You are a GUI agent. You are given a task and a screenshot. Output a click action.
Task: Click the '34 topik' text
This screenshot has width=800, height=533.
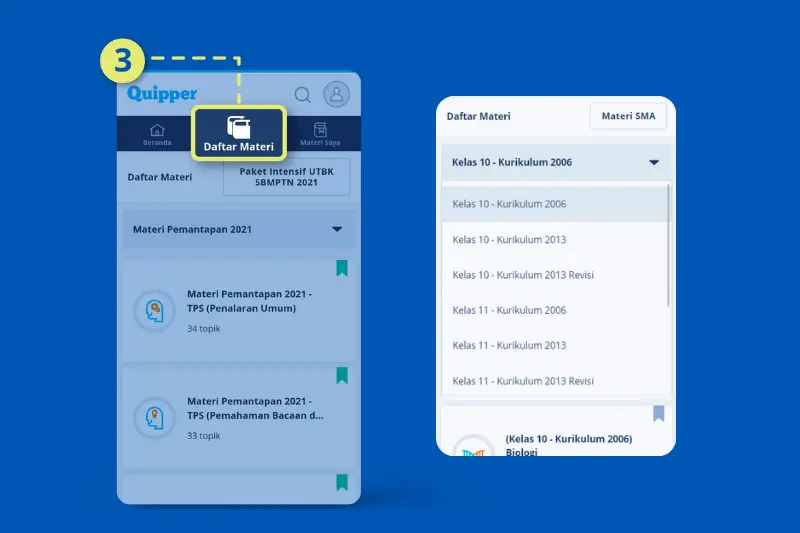[x=204, y=328]
